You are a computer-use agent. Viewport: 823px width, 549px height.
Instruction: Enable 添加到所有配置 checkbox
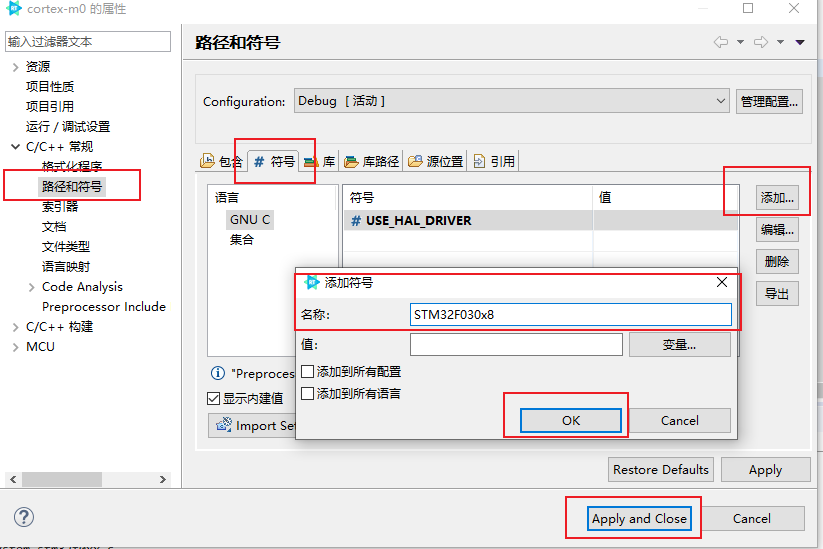click(x=308, y=372)
